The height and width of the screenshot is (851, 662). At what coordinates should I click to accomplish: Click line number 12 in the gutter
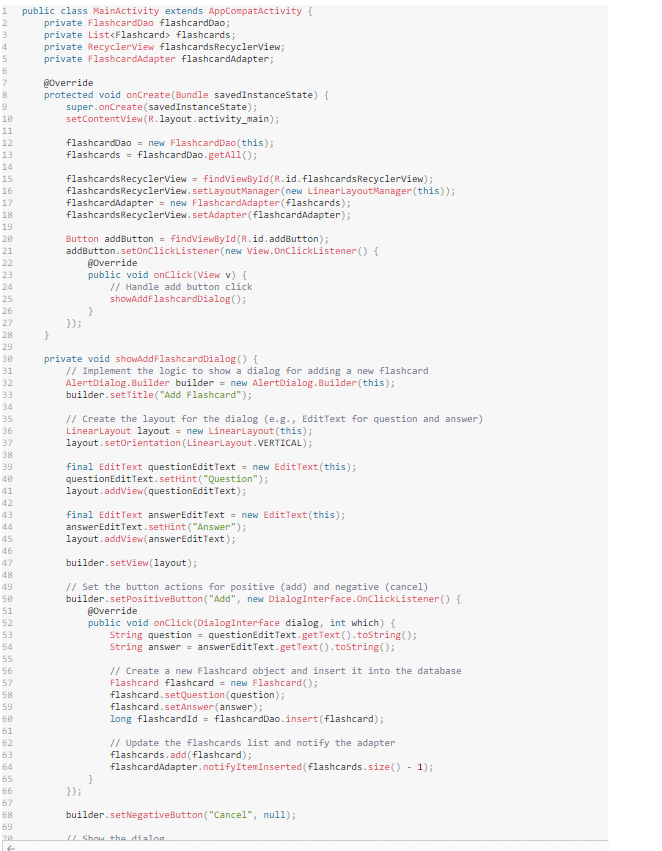point(7,143)
